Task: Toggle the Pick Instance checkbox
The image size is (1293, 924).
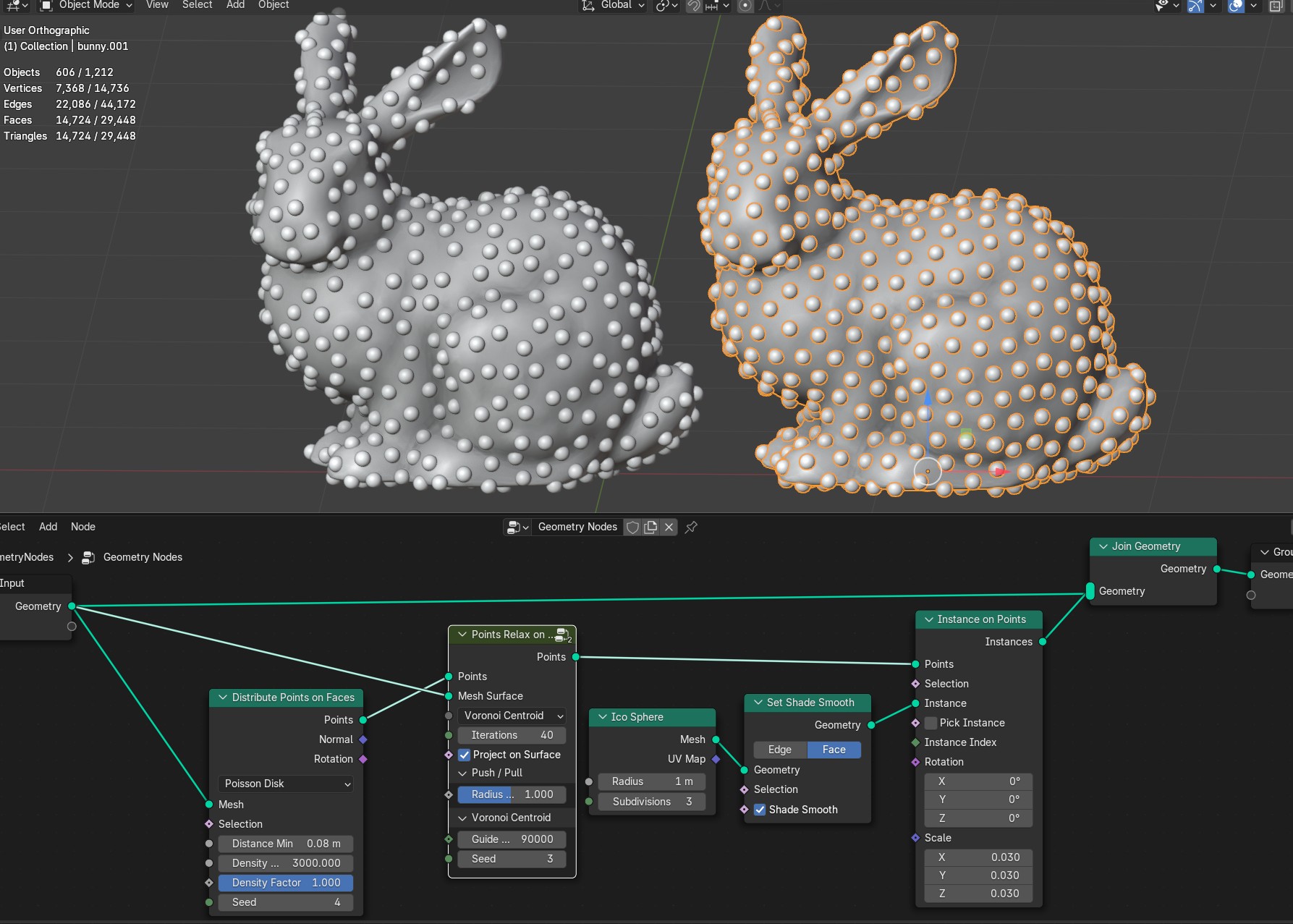Action: [x=931, y=723]
